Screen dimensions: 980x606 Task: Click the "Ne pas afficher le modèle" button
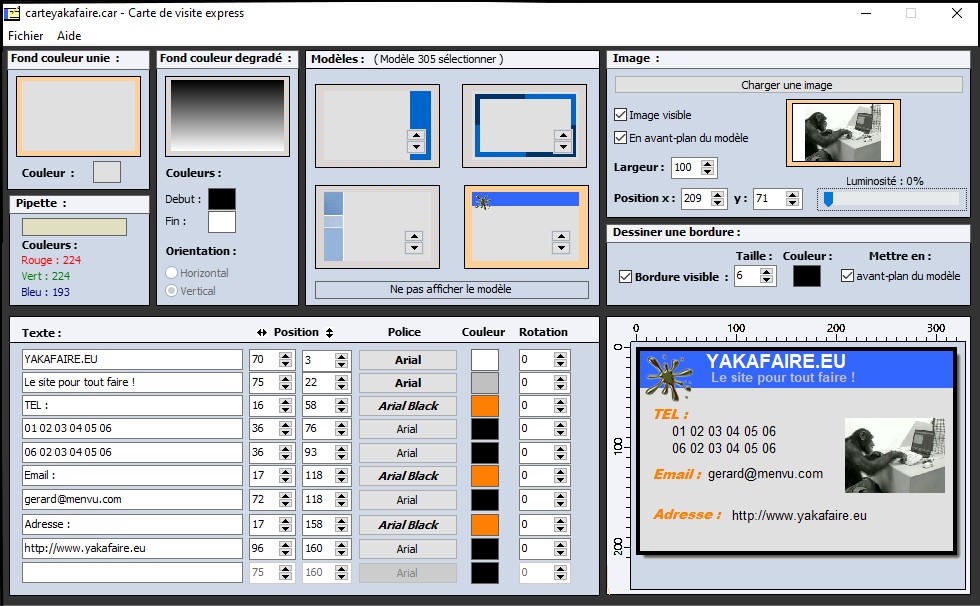tap(454, 289)
